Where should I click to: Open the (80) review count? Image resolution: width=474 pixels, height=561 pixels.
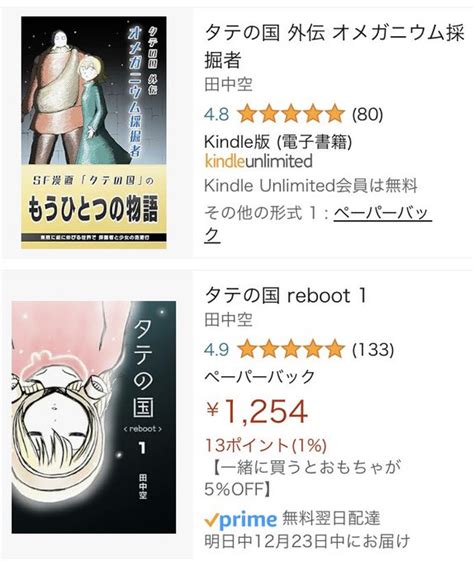click(367, 114)
